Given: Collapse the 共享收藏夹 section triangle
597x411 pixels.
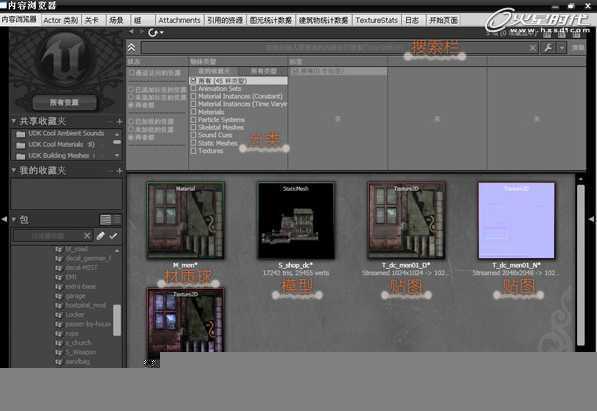Looking at the screenshot, I should (14, 121).
